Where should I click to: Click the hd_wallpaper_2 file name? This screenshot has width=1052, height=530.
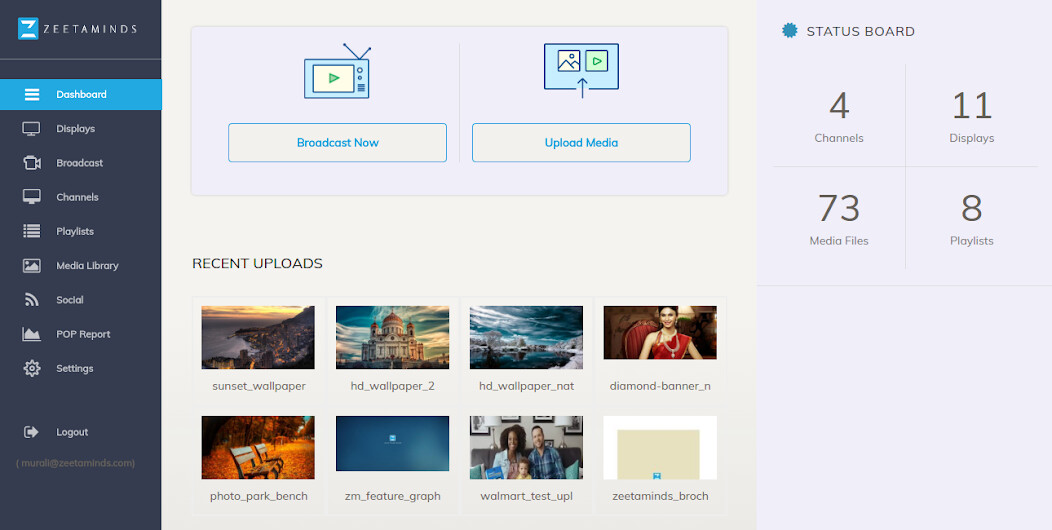pos(392,386)
